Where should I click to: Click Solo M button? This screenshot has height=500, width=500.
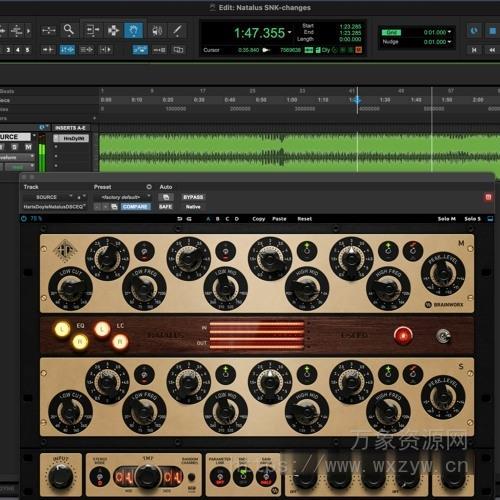pos(446,219)
